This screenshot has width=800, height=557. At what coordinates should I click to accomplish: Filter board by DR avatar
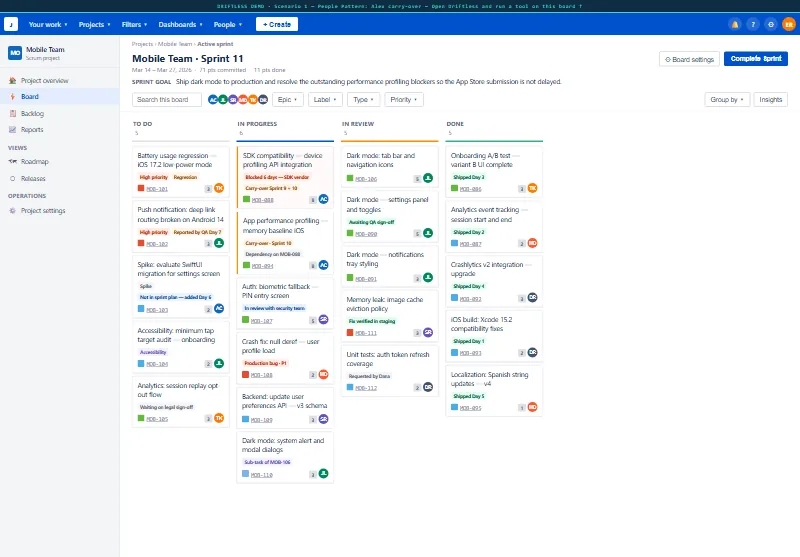263,99
